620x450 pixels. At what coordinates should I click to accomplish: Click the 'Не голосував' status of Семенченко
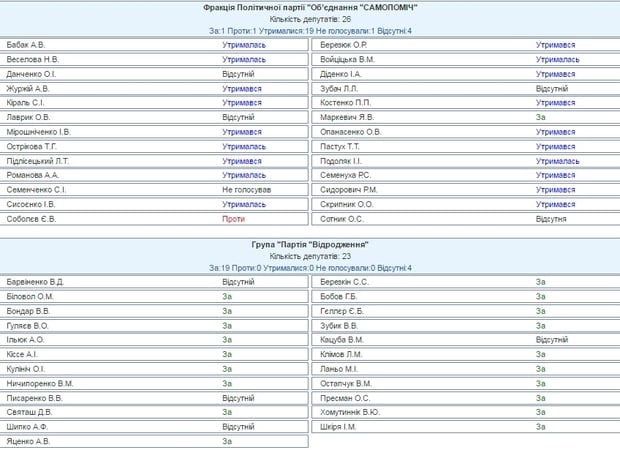pos(247,189)
